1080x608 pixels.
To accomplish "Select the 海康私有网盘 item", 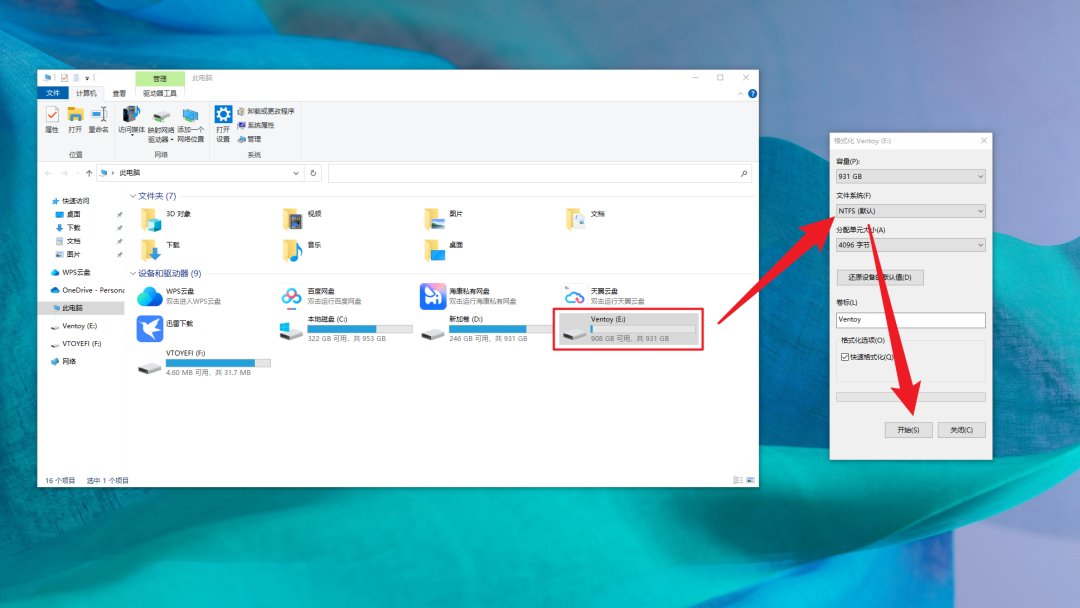I will tap(468, 296).
